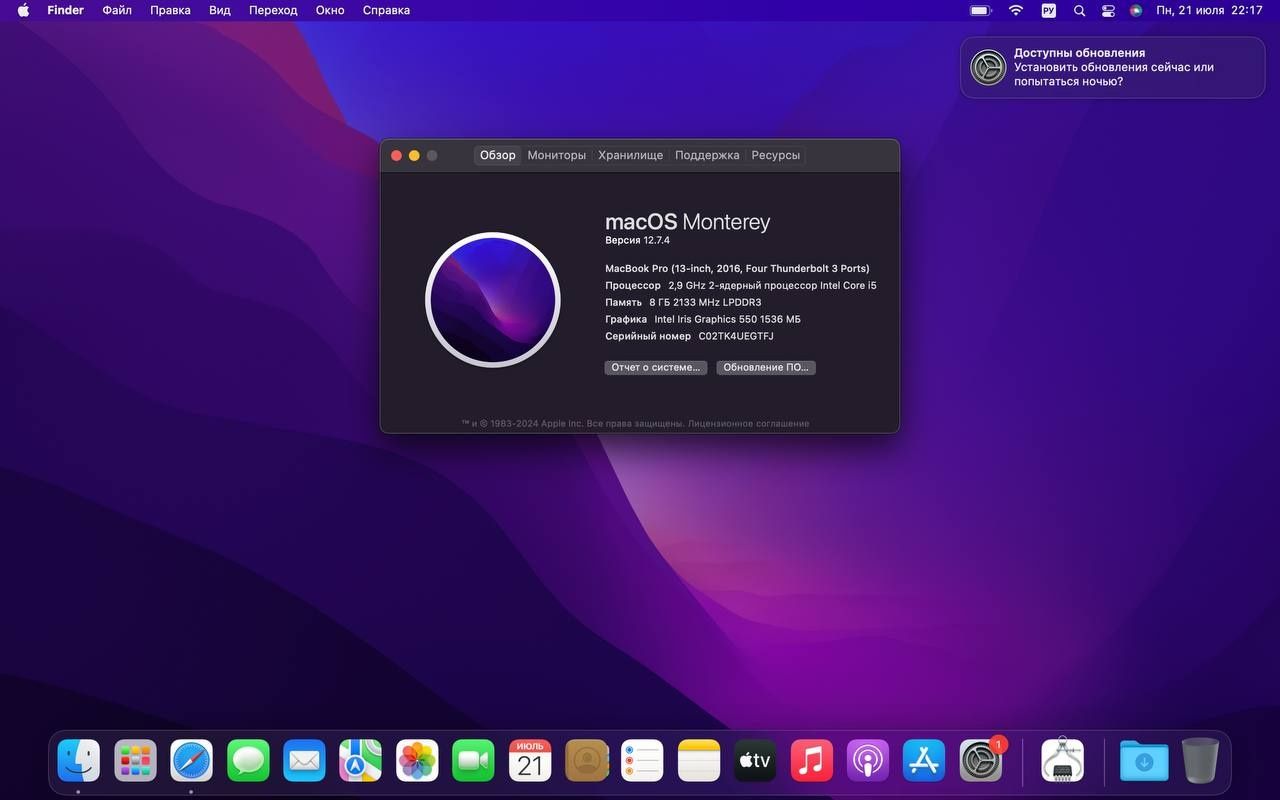This screenshot has height=800, width=1280.
Task: Open the Переход menu
Action: 273,10
